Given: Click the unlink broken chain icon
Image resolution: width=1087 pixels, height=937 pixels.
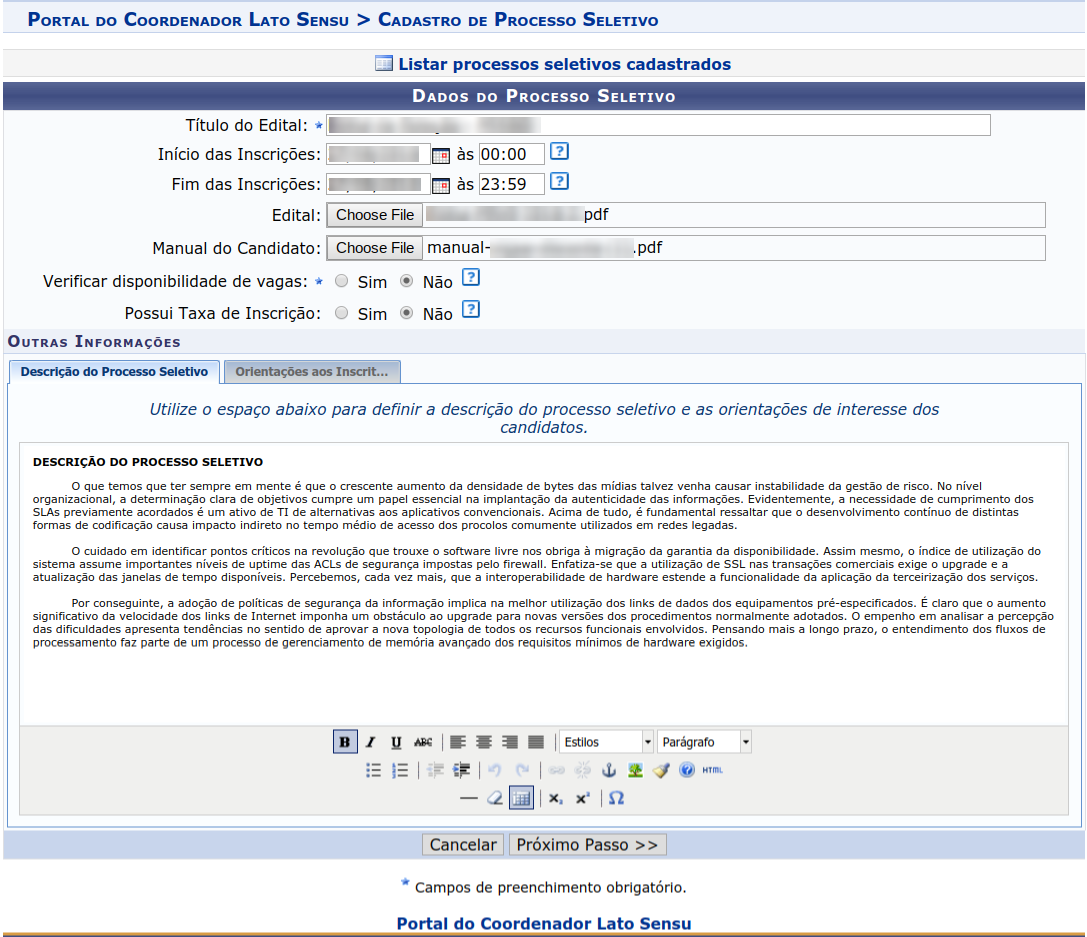Looking at the screenshot, I should [583, 770].
